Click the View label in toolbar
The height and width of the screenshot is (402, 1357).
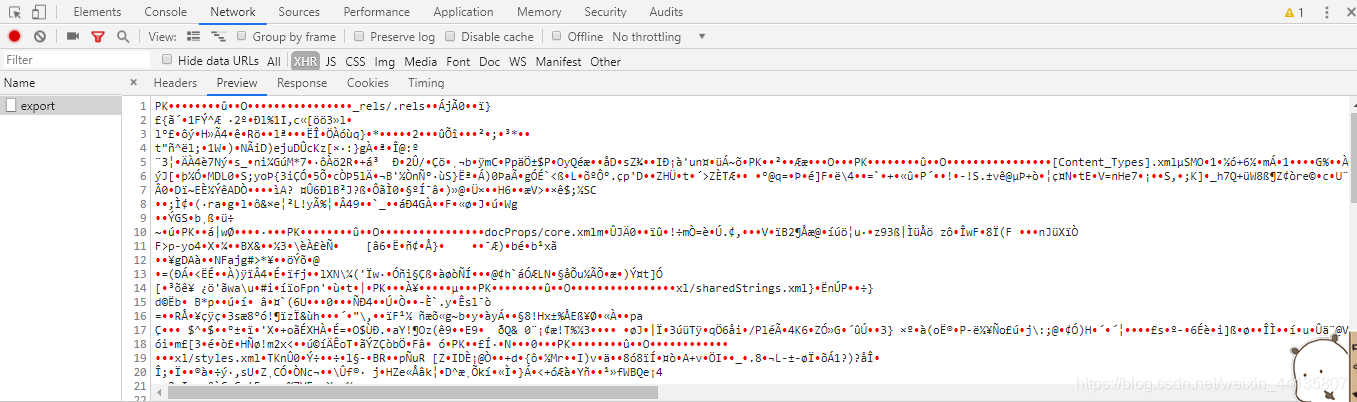[x=163, y=36]
